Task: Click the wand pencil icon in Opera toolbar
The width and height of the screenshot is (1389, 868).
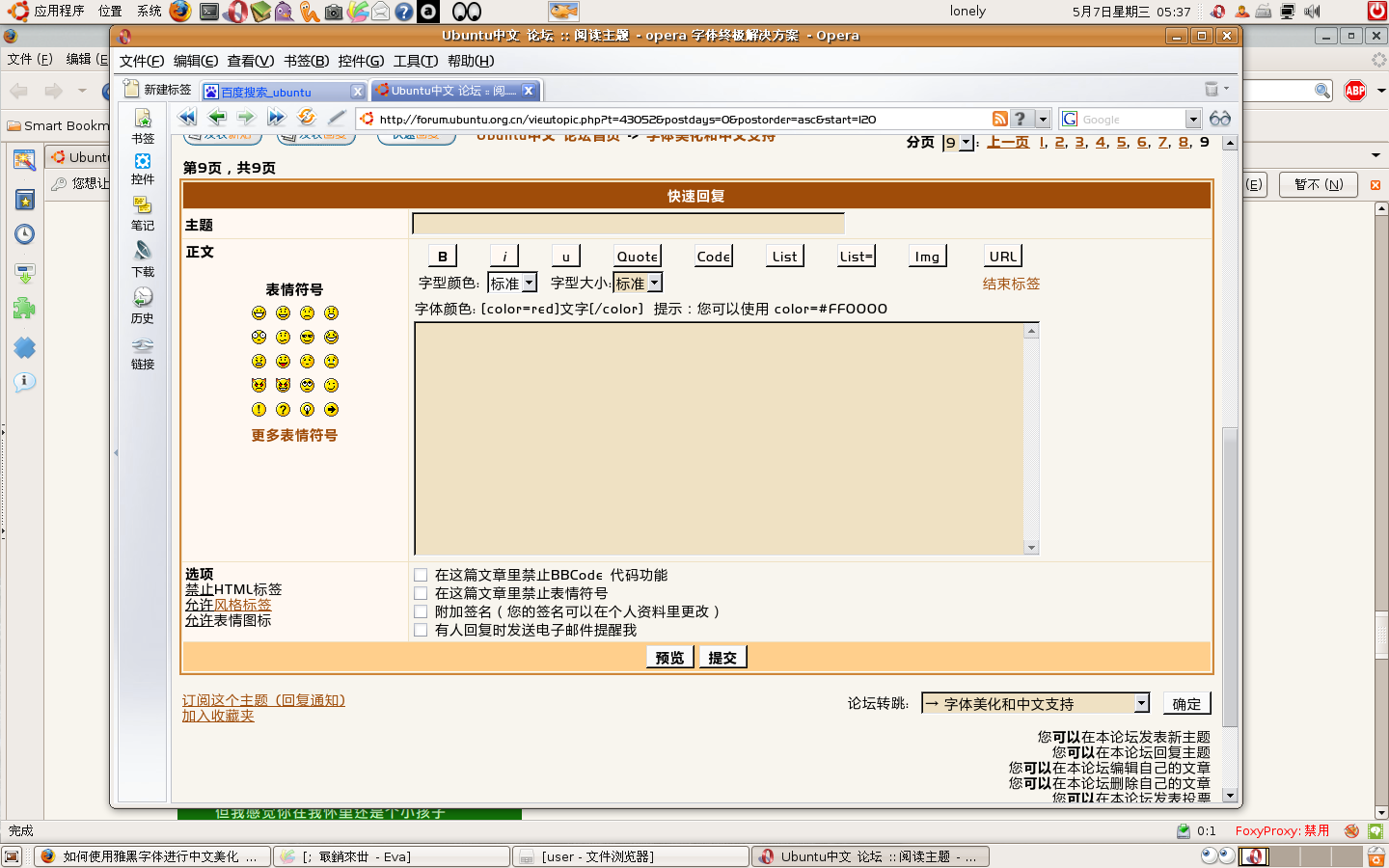Action: tap(337, 118)
